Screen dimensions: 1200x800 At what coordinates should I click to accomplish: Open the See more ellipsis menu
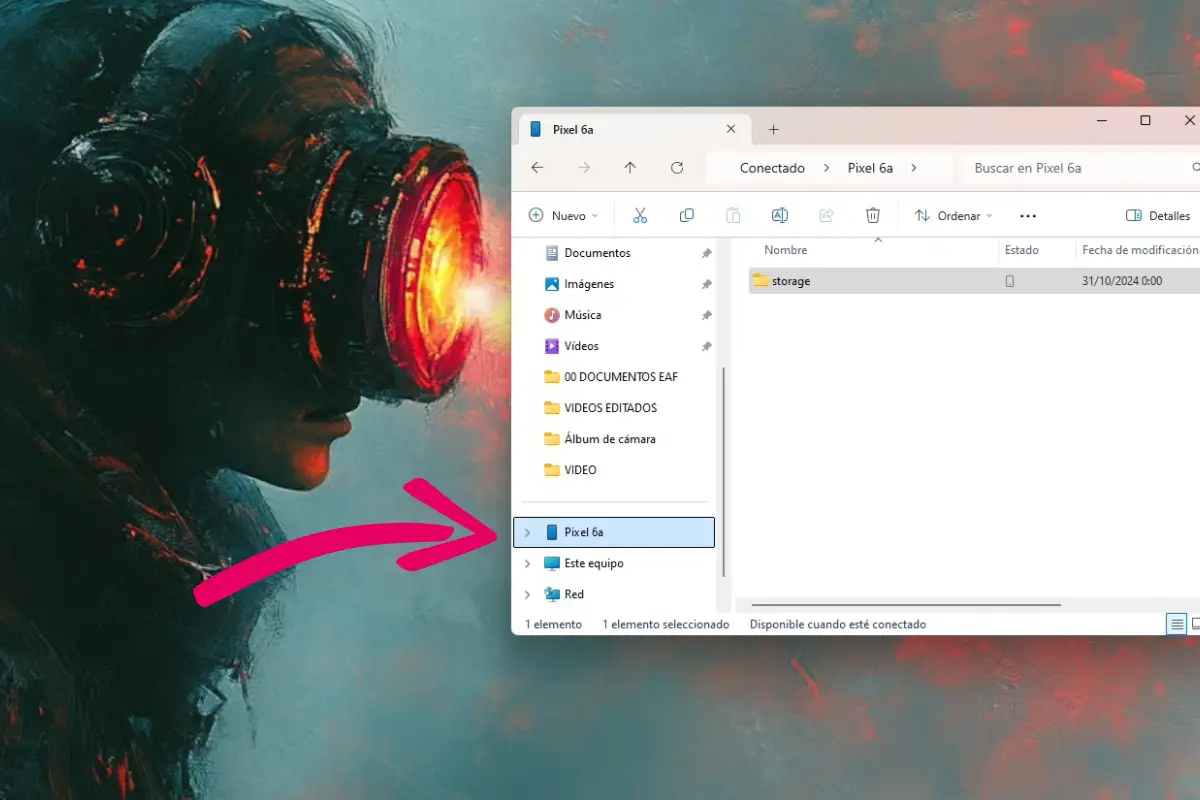pos(1027,215)
